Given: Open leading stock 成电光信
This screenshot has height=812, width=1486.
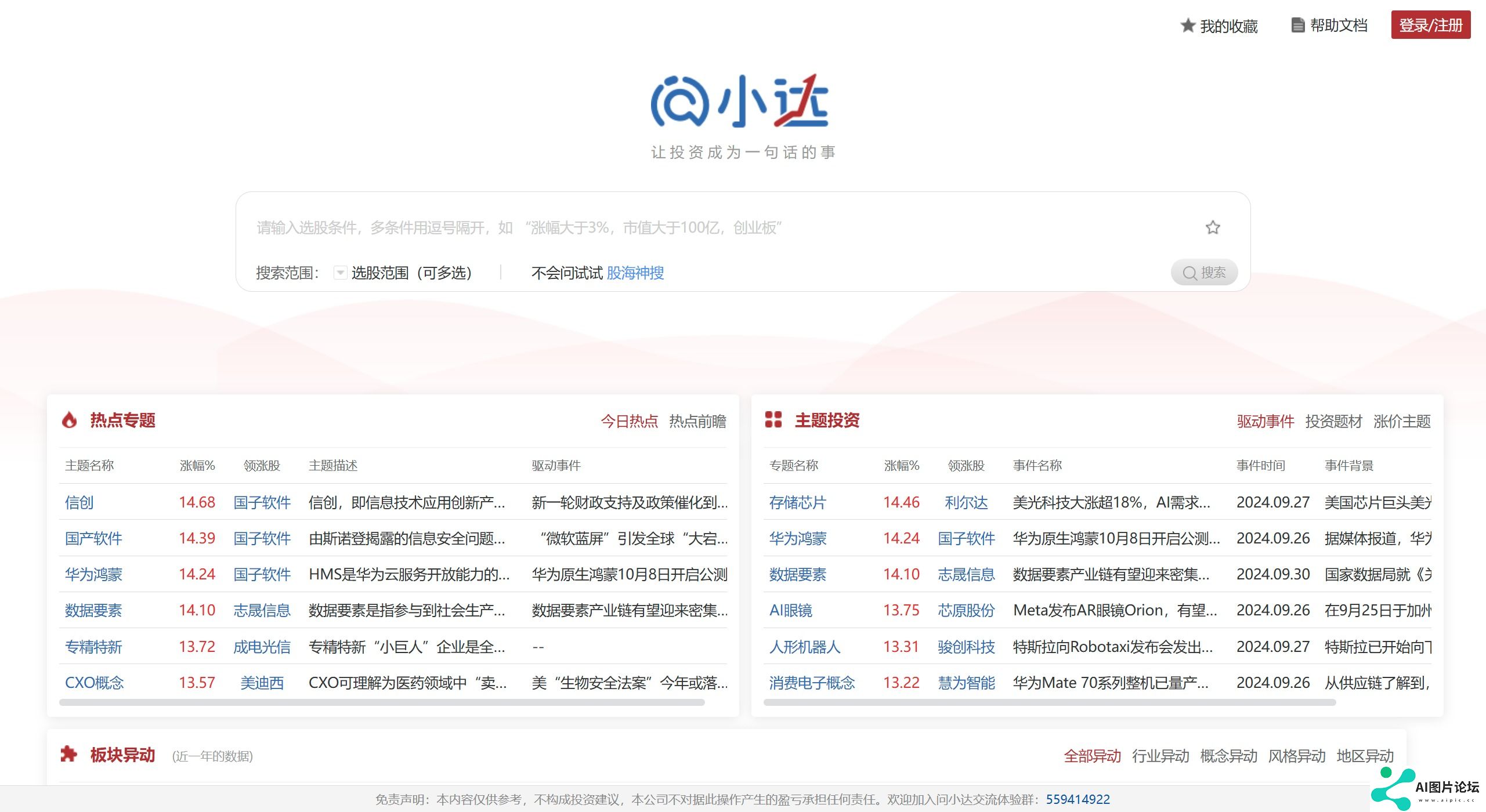Looking at the screenshot, I should [262, 647].
